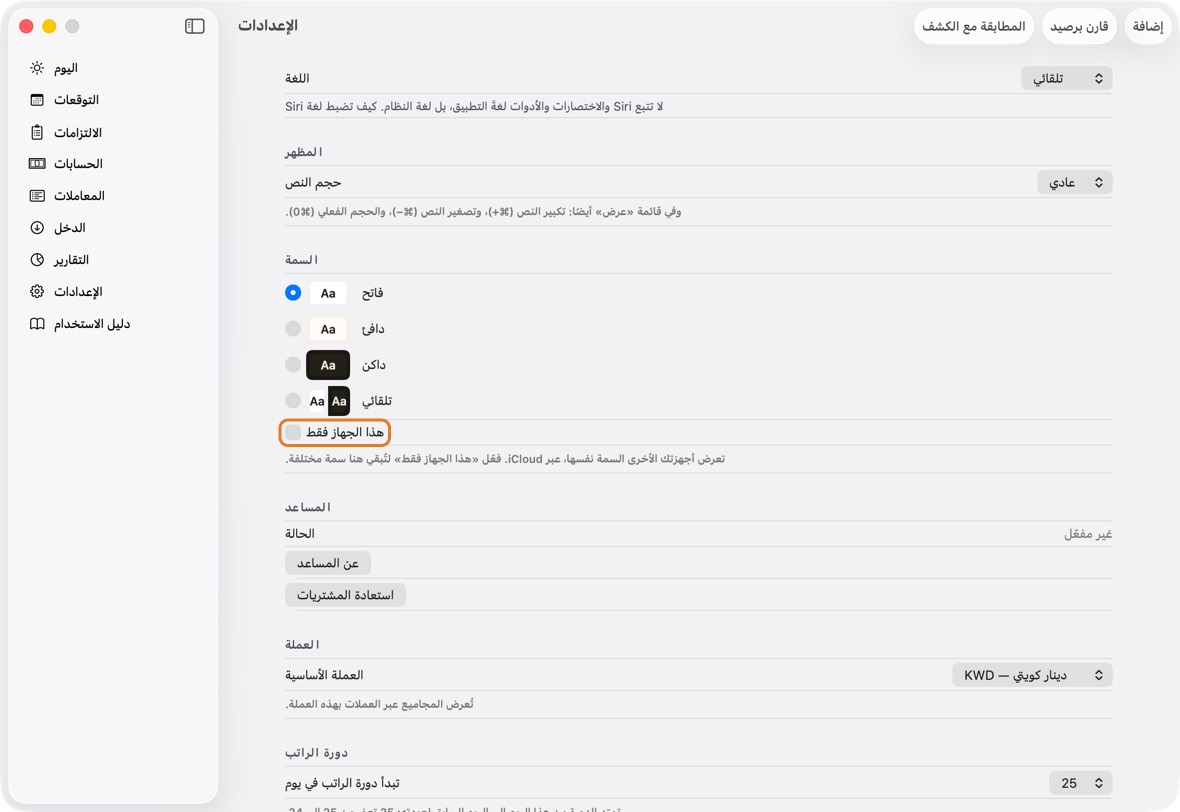Open الالتزامات in the sidebar
1180x812 pixels.
(113, 132)
